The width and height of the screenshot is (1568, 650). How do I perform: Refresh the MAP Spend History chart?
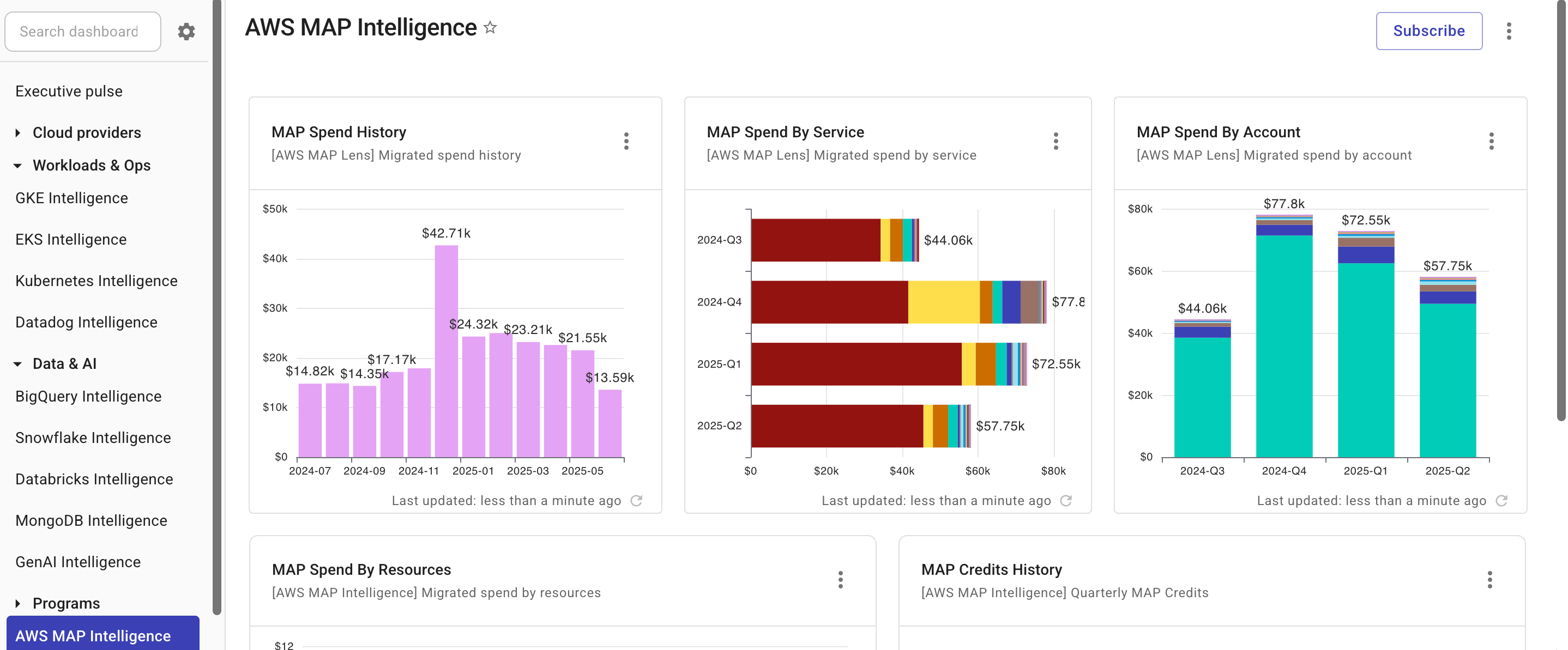(x=636, y=500)
